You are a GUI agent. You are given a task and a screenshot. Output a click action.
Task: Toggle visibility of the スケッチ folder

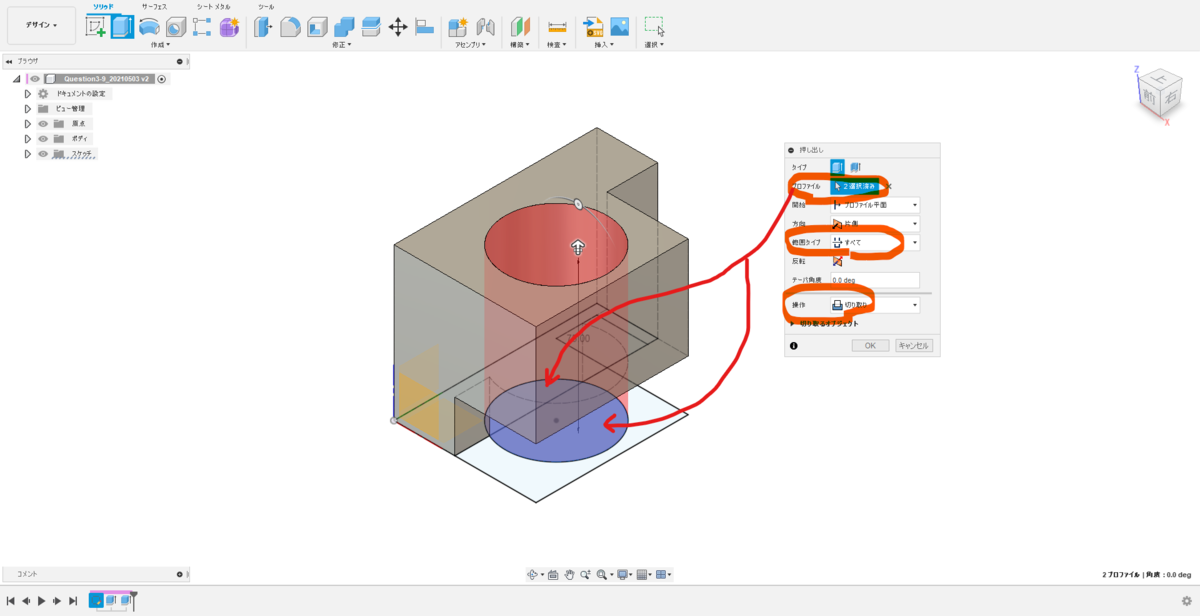(43, 154)
